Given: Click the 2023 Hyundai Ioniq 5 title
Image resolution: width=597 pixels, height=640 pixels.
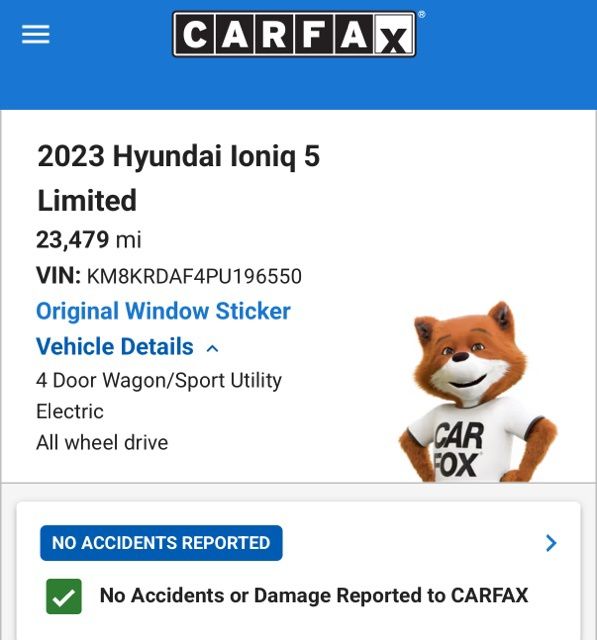Looking at the screenshot, I should point(178,156).
